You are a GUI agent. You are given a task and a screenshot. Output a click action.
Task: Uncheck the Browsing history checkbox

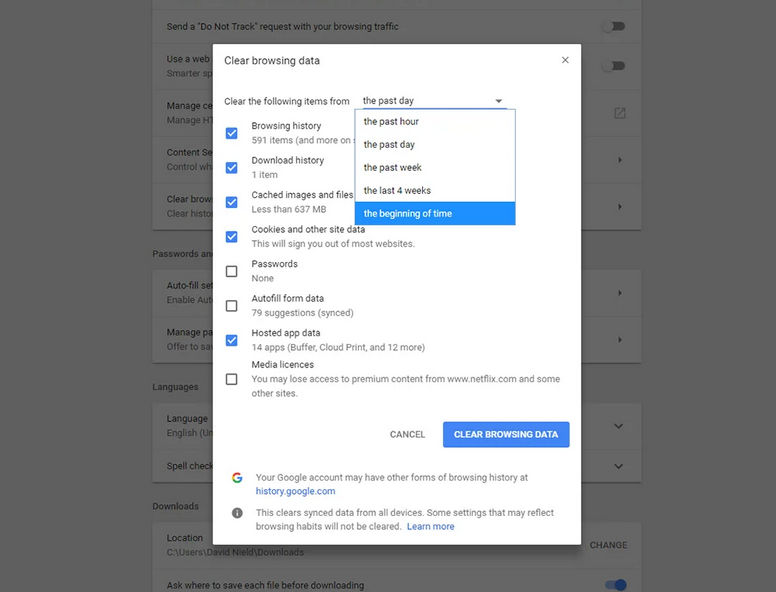[x=232, y=133]
